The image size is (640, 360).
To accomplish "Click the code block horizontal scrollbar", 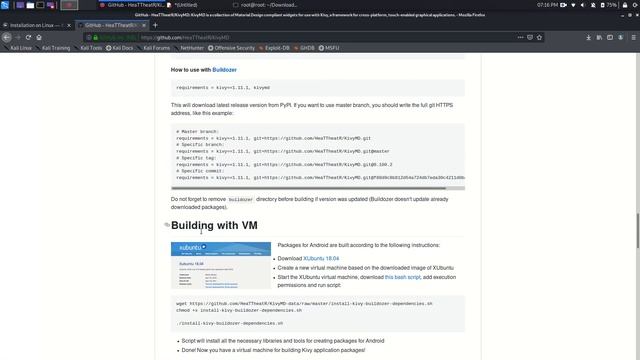I will 309,188.
